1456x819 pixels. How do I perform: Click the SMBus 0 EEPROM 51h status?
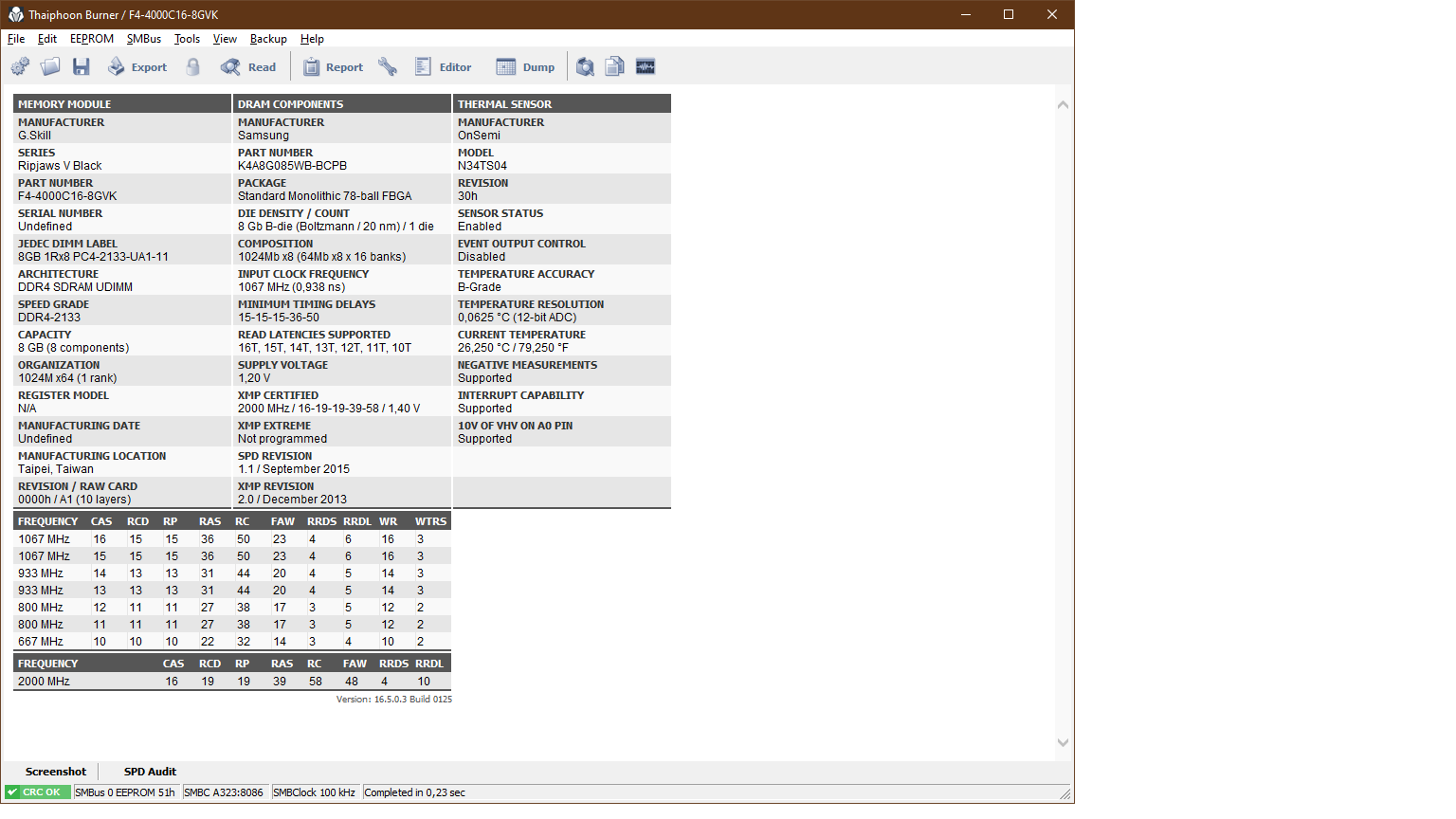click(125, 792)
